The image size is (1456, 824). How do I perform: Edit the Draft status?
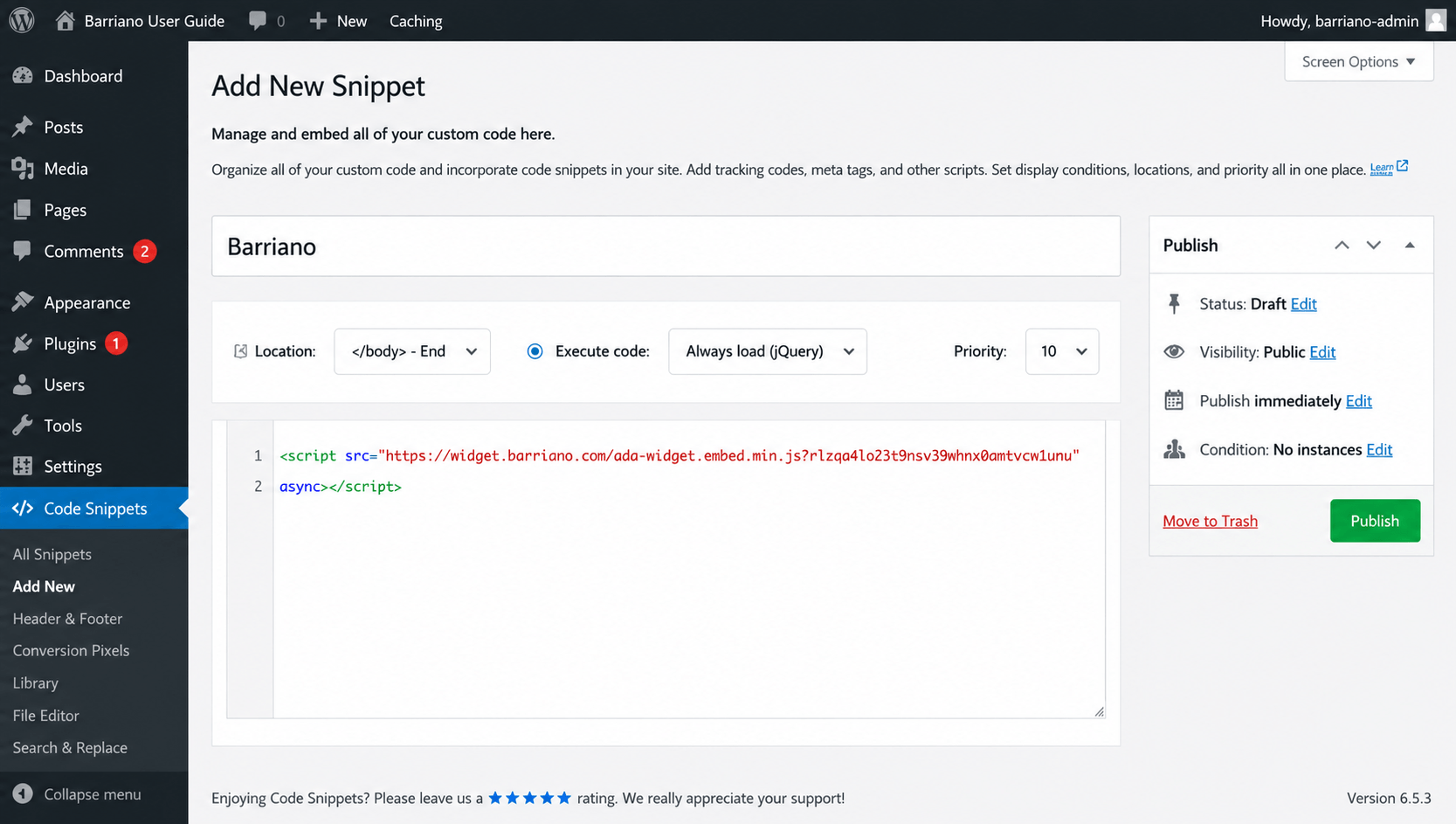point(1303,303)
